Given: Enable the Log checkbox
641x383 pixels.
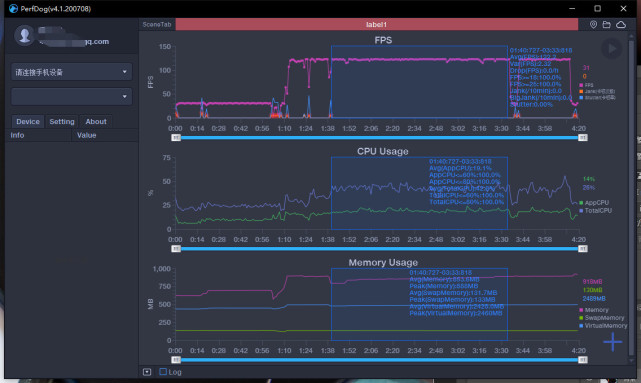Looking at the screenshot, I should (x=163, y=372).
